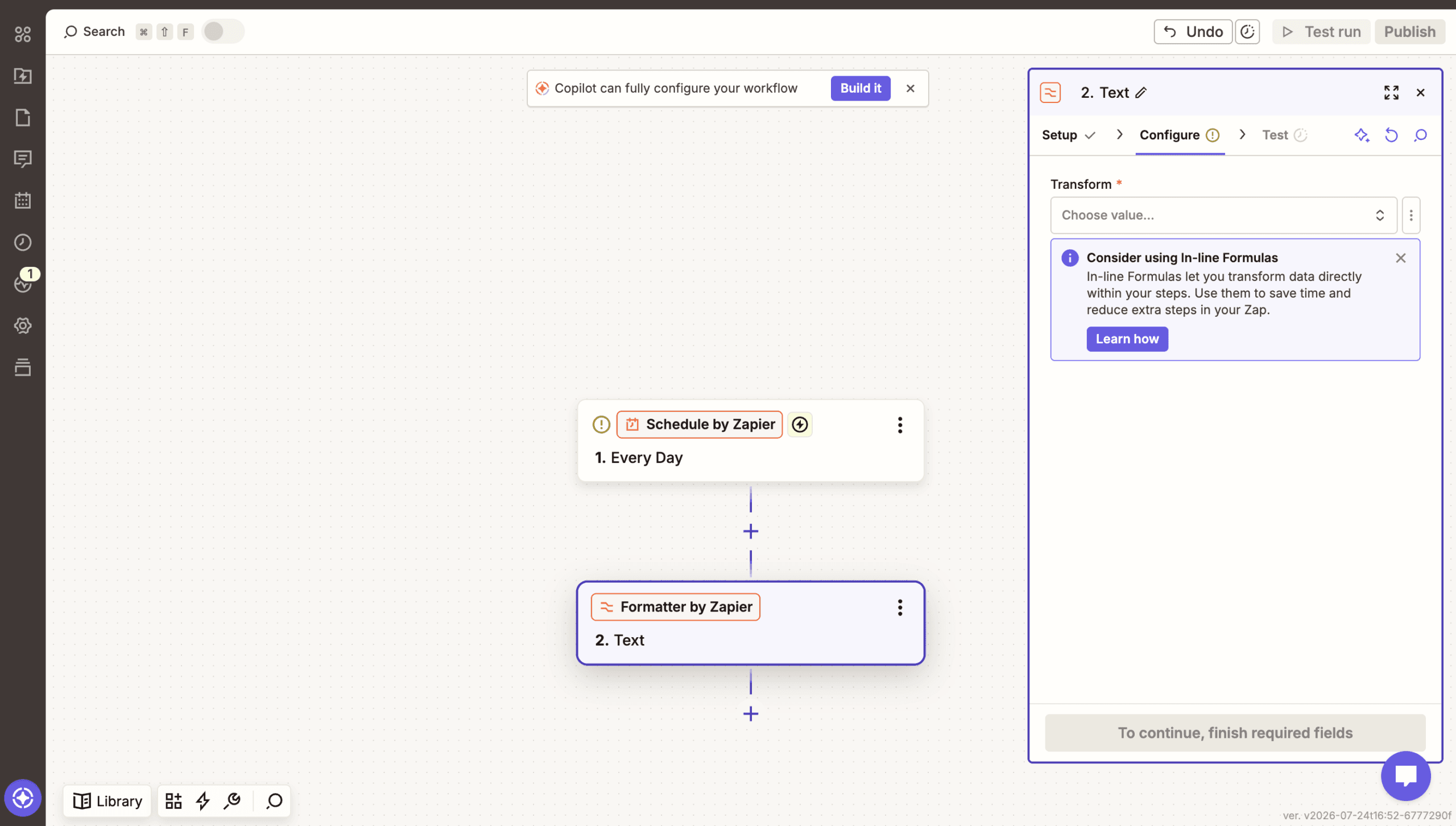Click the refresh fields icon in panel
The height and width of the screenshot is (826, 1456).
click(1391, 135)
